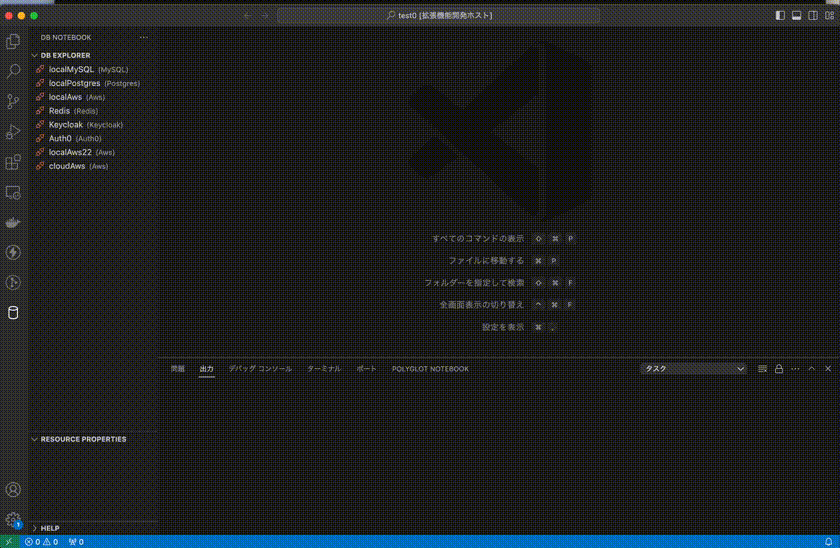Open the Docker view
This screenshot has width=840, height=548.
click(x=13, y=222)
